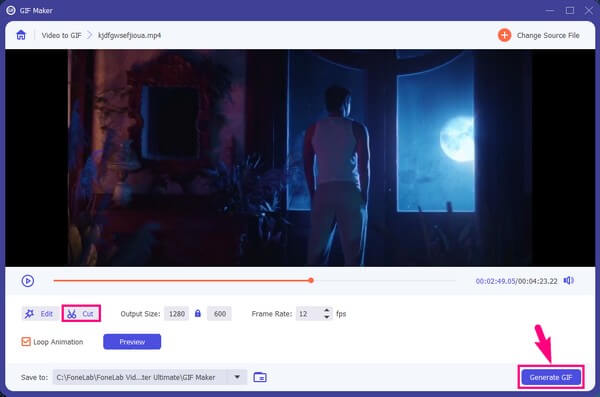600x397 pixels.
Task: Click the output height field showing 600
Action: pyautogui.click(x=219, y=314)
